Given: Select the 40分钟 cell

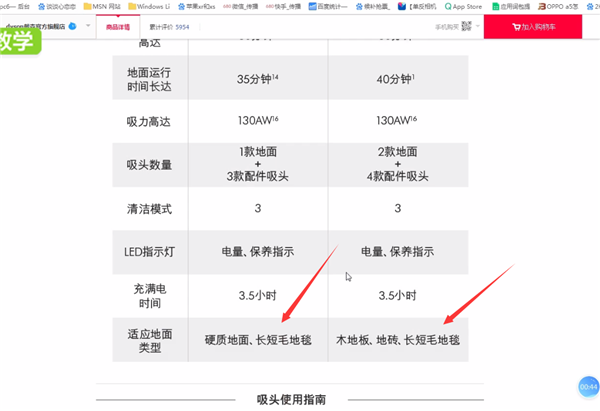Looking at the screenshot, I should tap(396, 79).
